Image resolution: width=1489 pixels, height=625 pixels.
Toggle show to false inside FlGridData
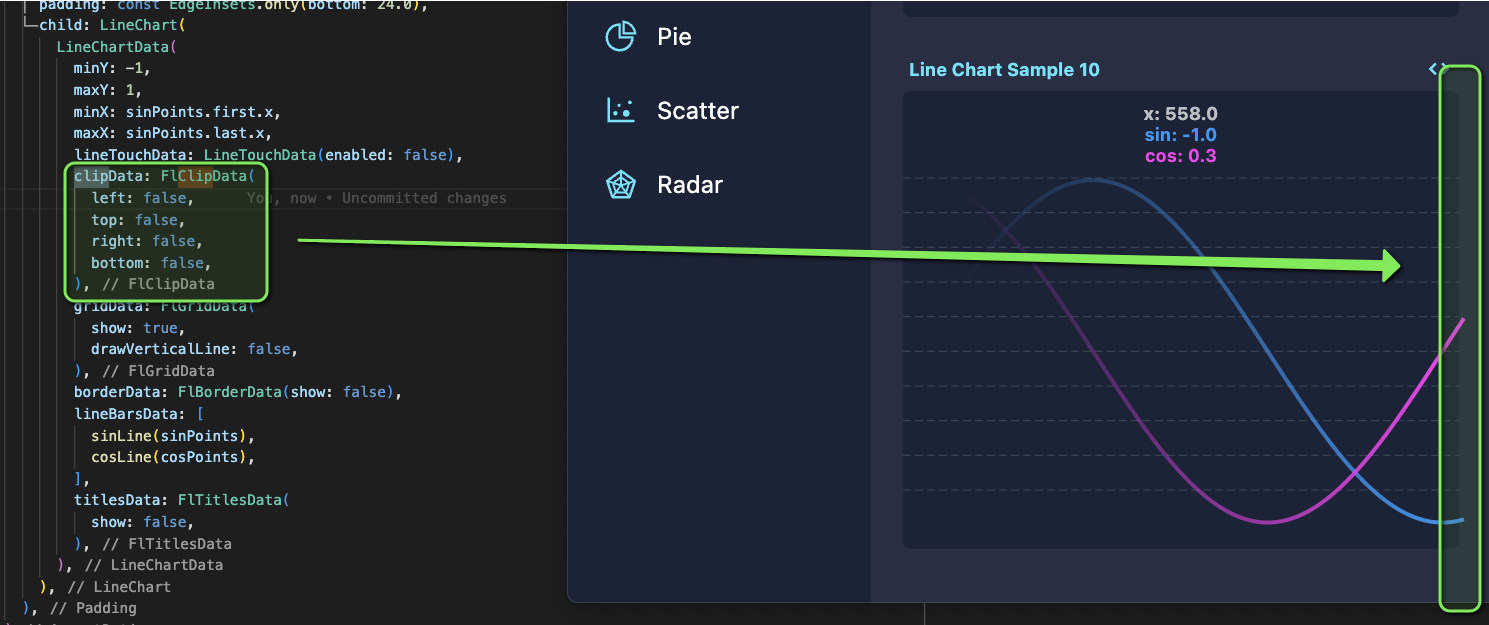(x=160, y=327)
